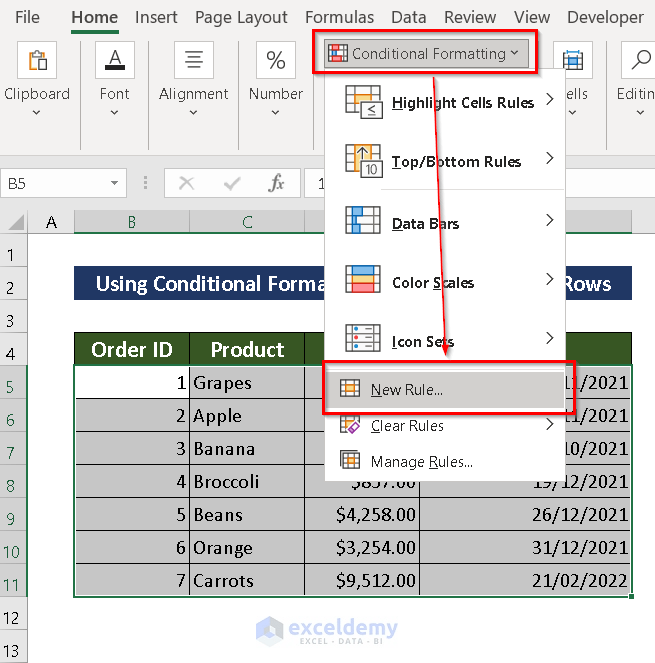Click the Order ID header cell
This screenshot has width=655, height=663.
tap(132, 349)
